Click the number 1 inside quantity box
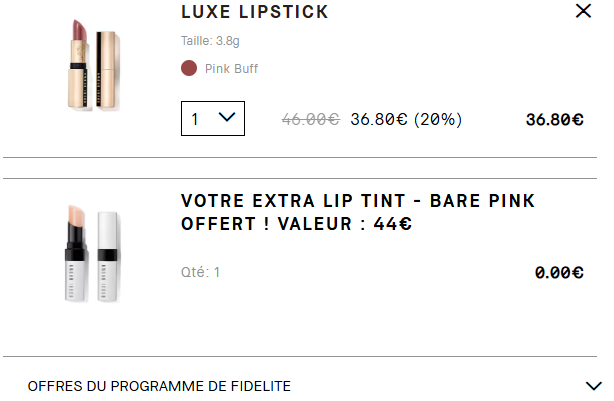This screenshot has height=401, width=614. click(x=195, y=119)
